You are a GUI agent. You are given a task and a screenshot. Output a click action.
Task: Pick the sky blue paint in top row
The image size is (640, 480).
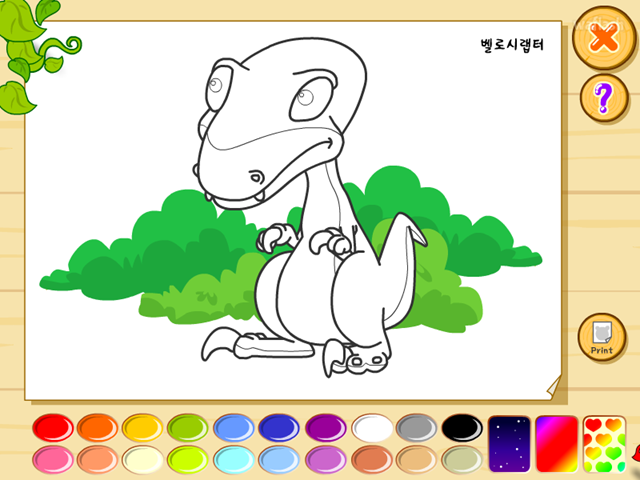click(x=233, y=428)
